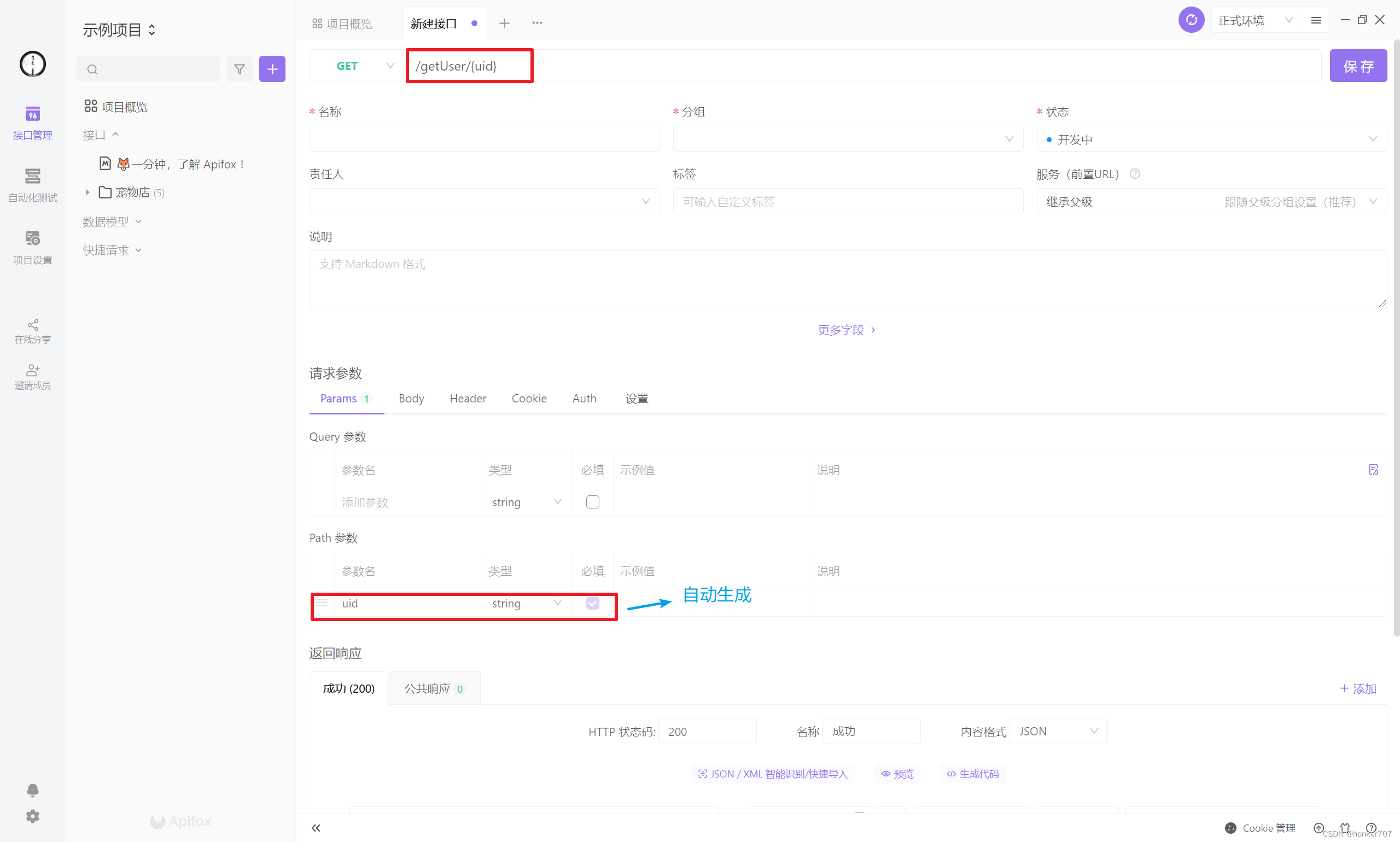
Task: Switch to the Cookie tab
Action: (x=529, y=398)
